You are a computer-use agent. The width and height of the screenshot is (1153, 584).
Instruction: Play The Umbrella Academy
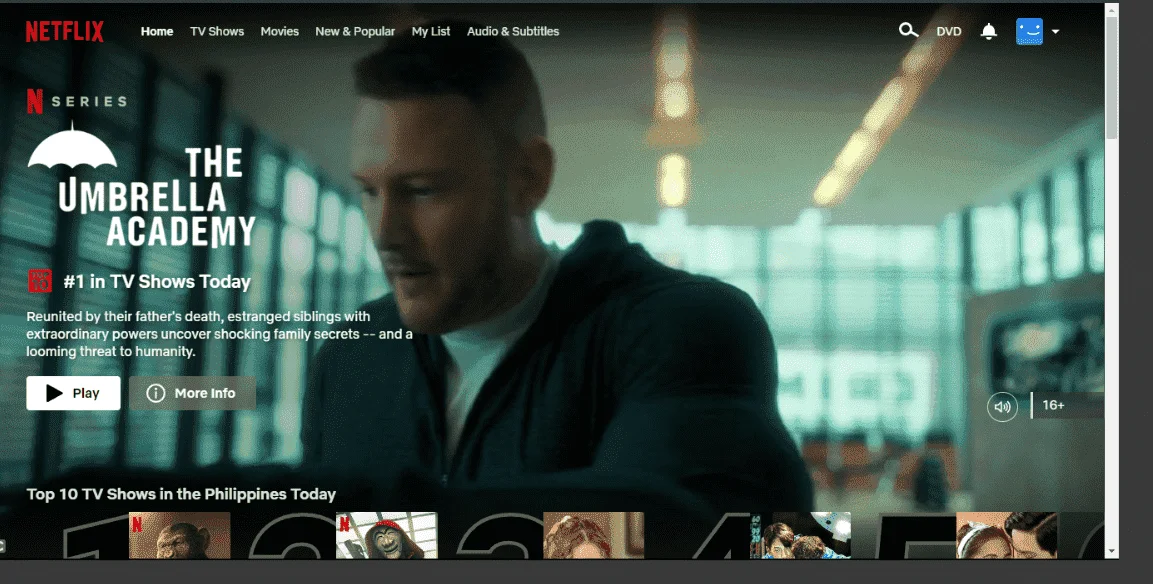pos(74,393)
